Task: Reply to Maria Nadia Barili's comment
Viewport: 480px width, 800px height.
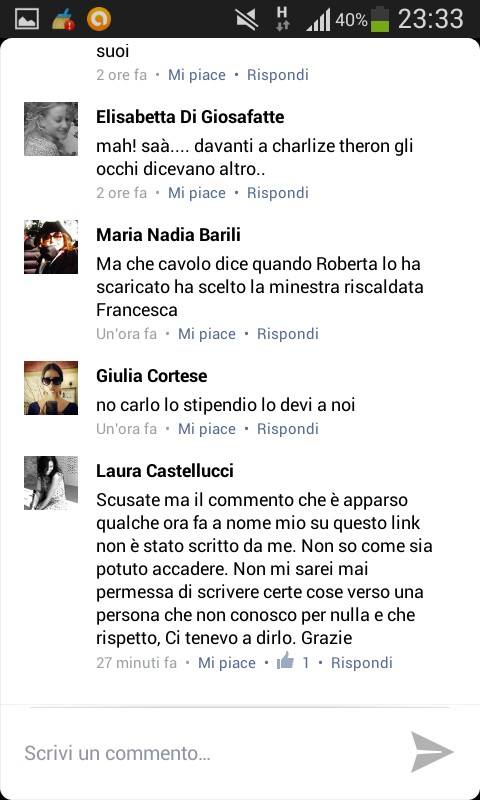Action: click(288, 334)
